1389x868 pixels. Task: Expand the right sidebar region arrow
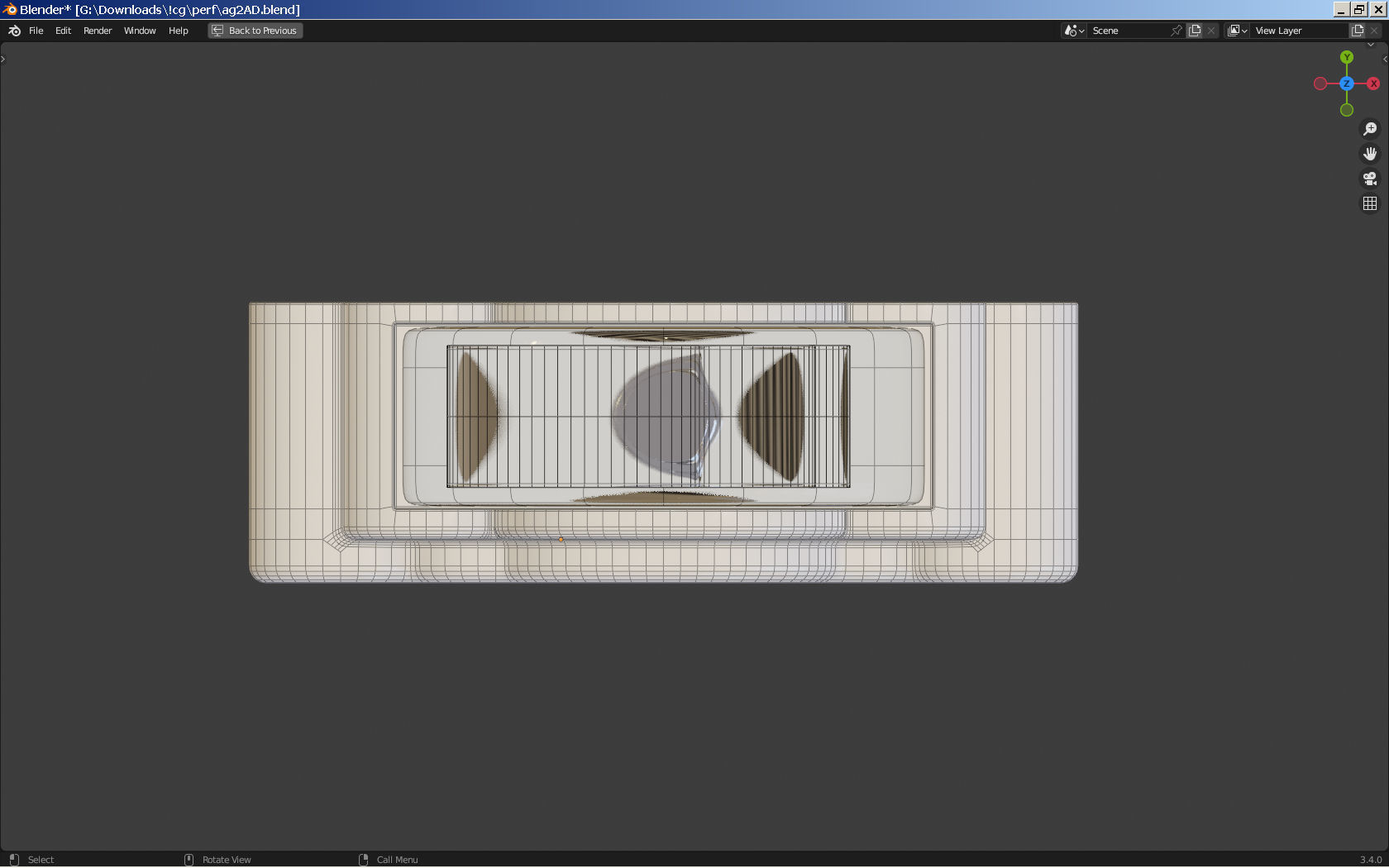(x=1385, y=59)
